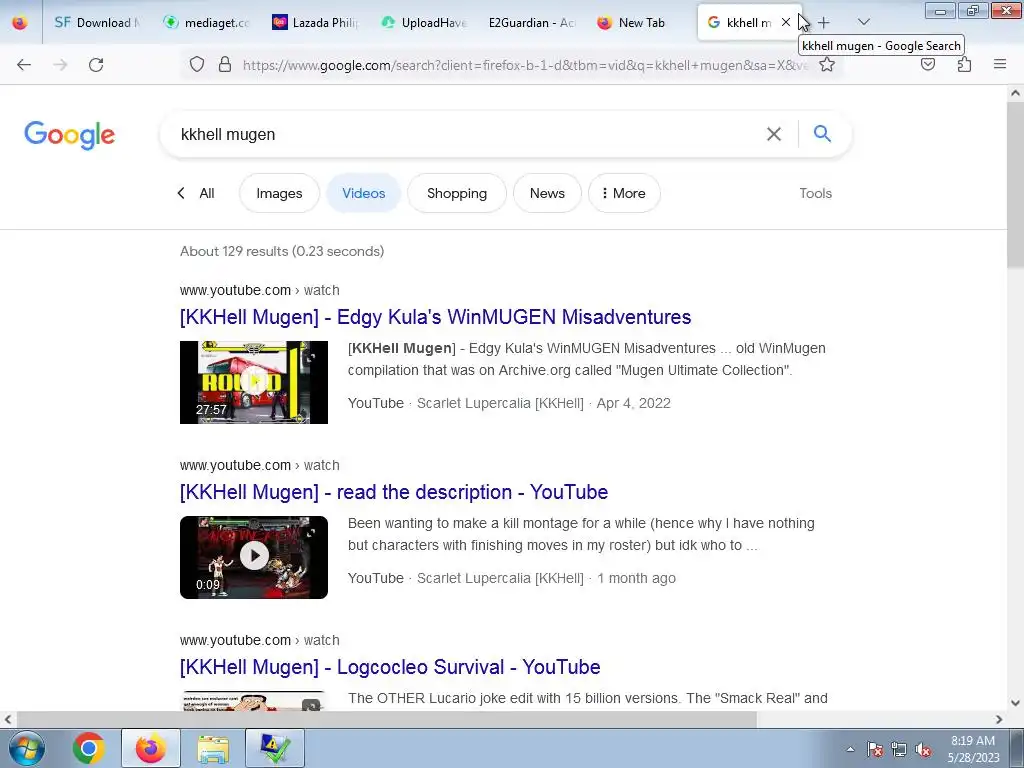Open the network tray icon
Screen dimensions: 1024x768
click(x=899, y=750)
